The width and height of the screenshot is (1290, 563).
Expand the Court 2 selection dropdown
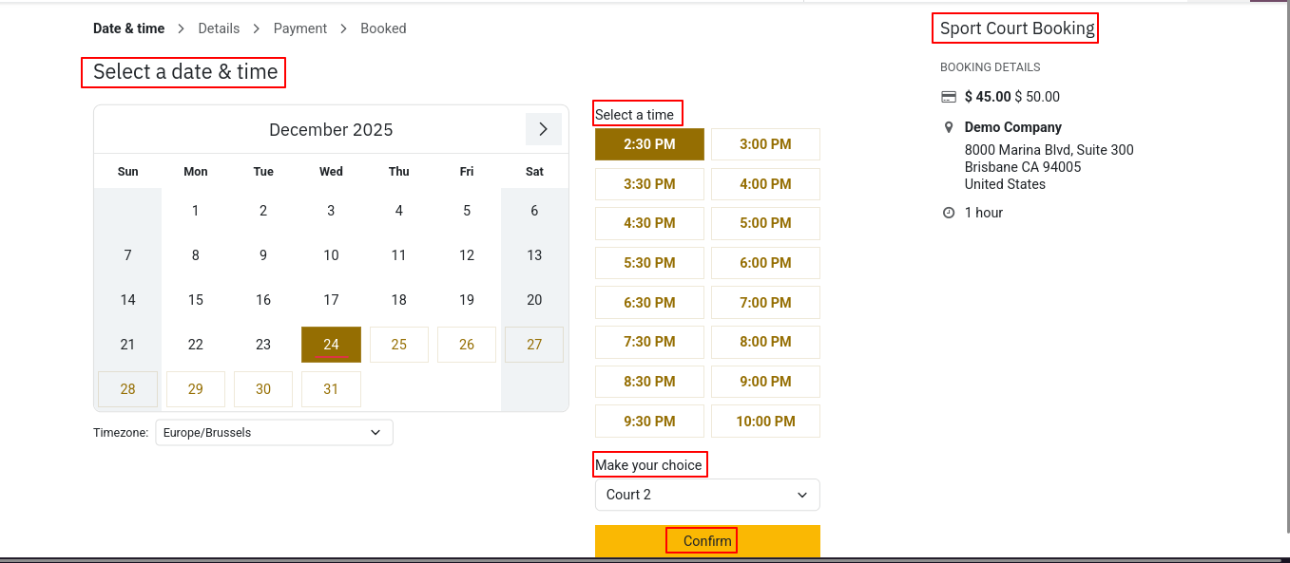pyautogui.click(x=706, y=495)
